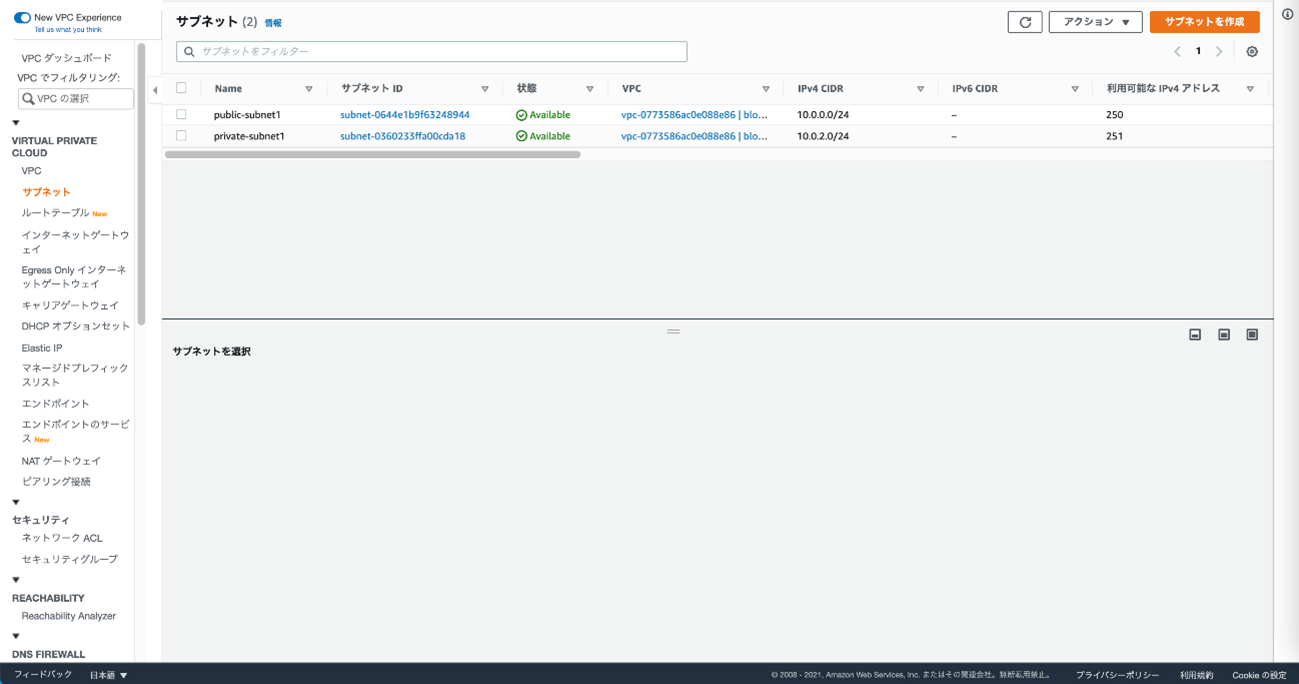This screenshot has width=1299, height=684.
Task: Open table preferences gear icon
Action: pyautogui.click(x=1252, y=52)
